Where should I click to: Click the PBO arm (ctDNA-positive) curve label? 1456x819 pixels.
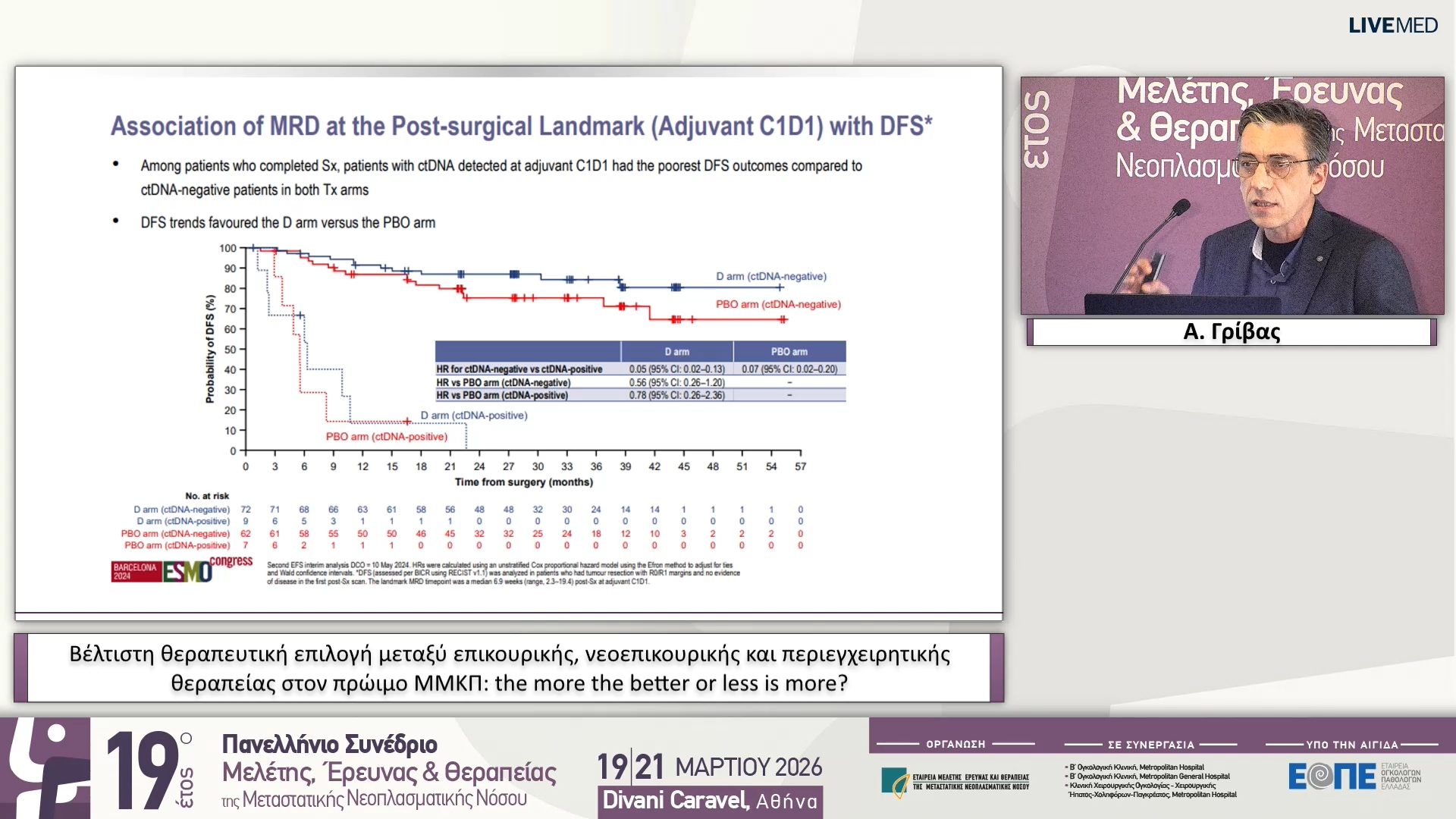[387, 437]
